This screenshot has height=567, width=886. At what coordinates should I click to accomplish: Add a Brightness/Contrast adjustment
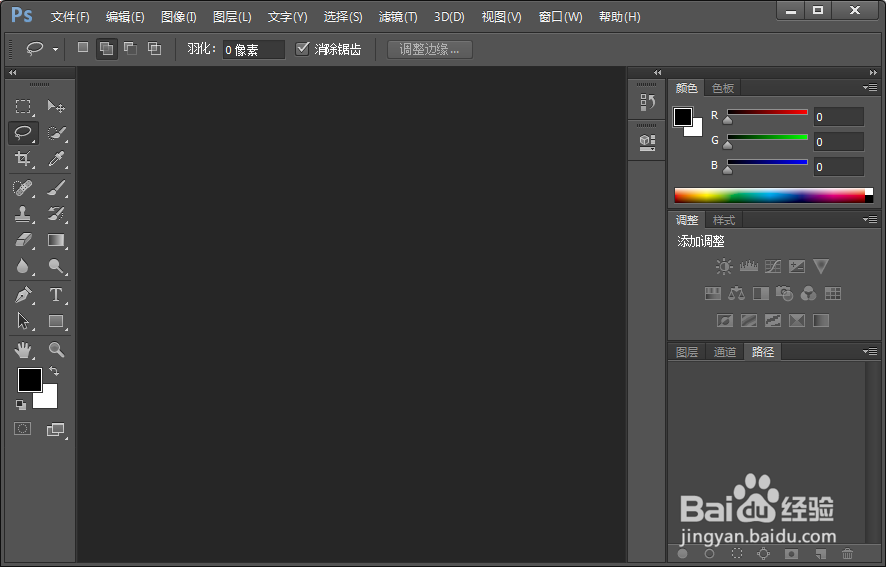[x=724, y=266]
